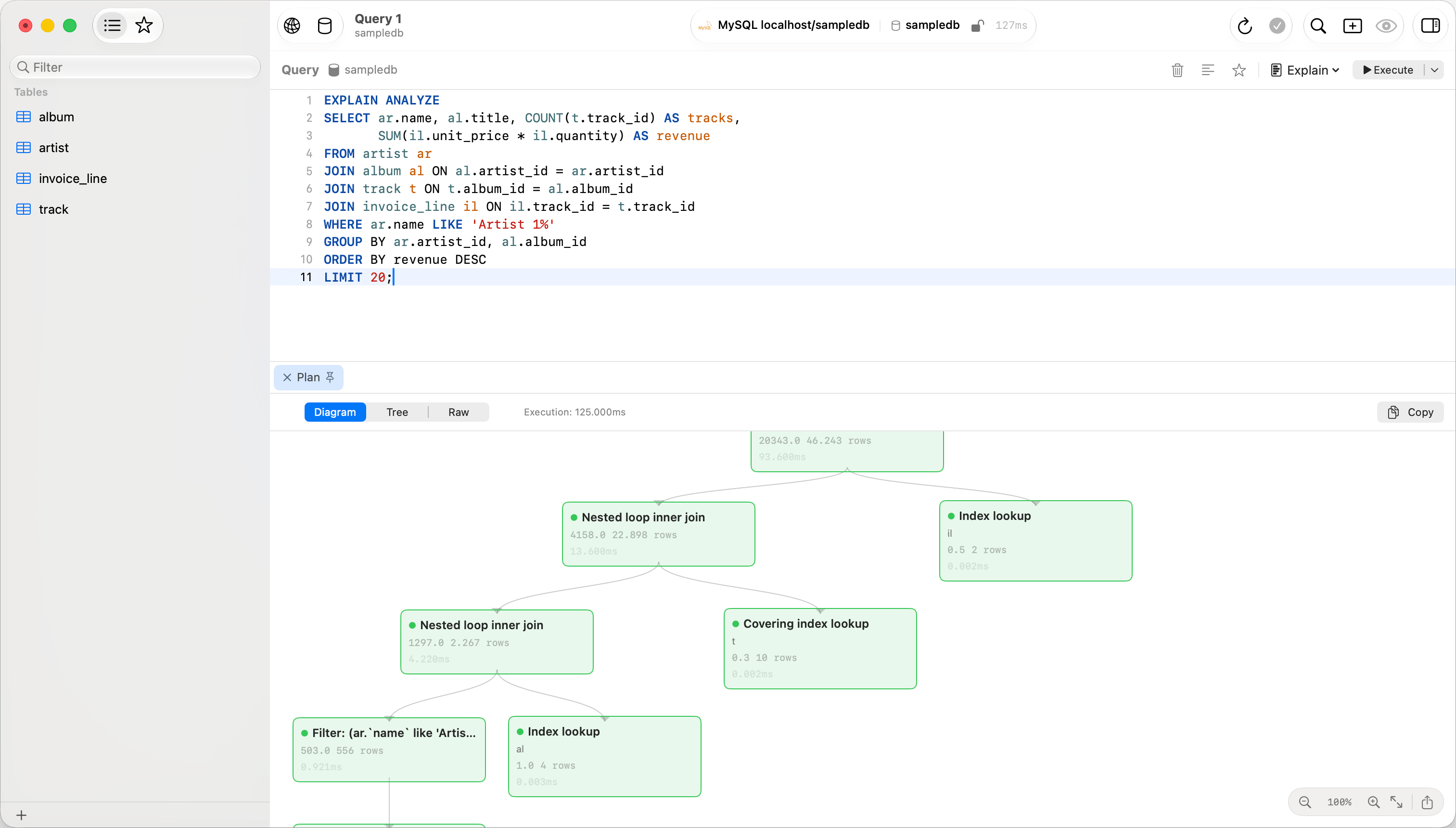Select Nested loop inner join 1297.0 node

point(497,642)
